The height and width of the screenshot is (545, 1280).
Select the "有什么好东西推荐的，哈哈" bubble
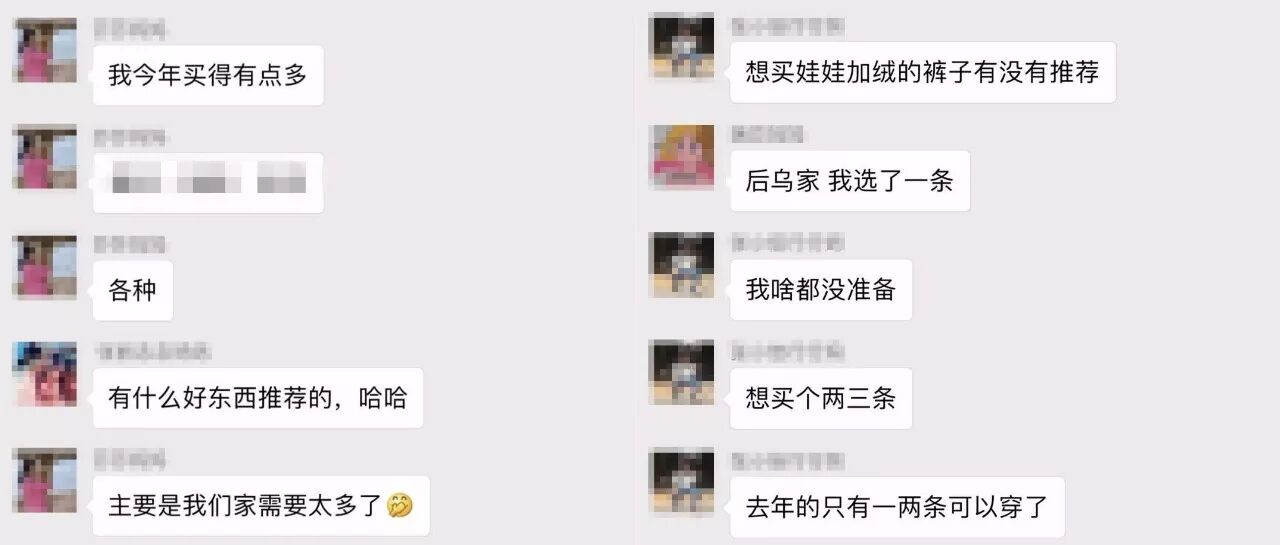pyautogui.click(x=258, y=398)
